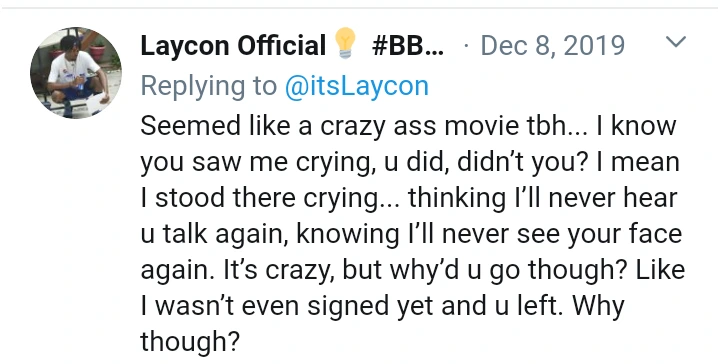This screenshot has height=364, width=720.
Task: Open the Dec 8, 2019 timestamp link
Action: [553, 45]
